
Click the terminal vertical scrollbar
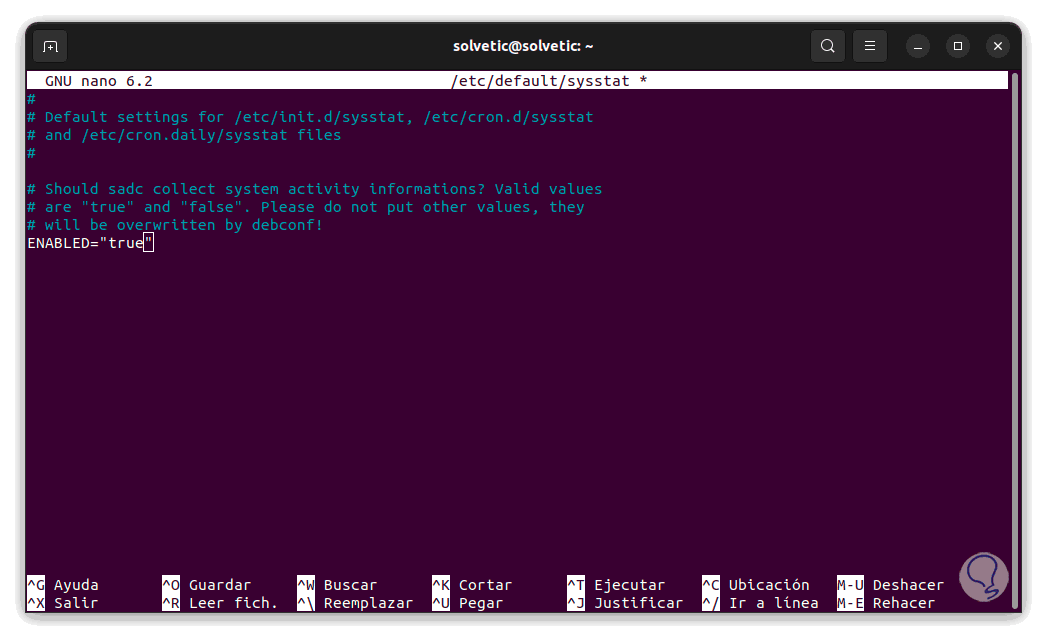click(x=1015, y=341)
